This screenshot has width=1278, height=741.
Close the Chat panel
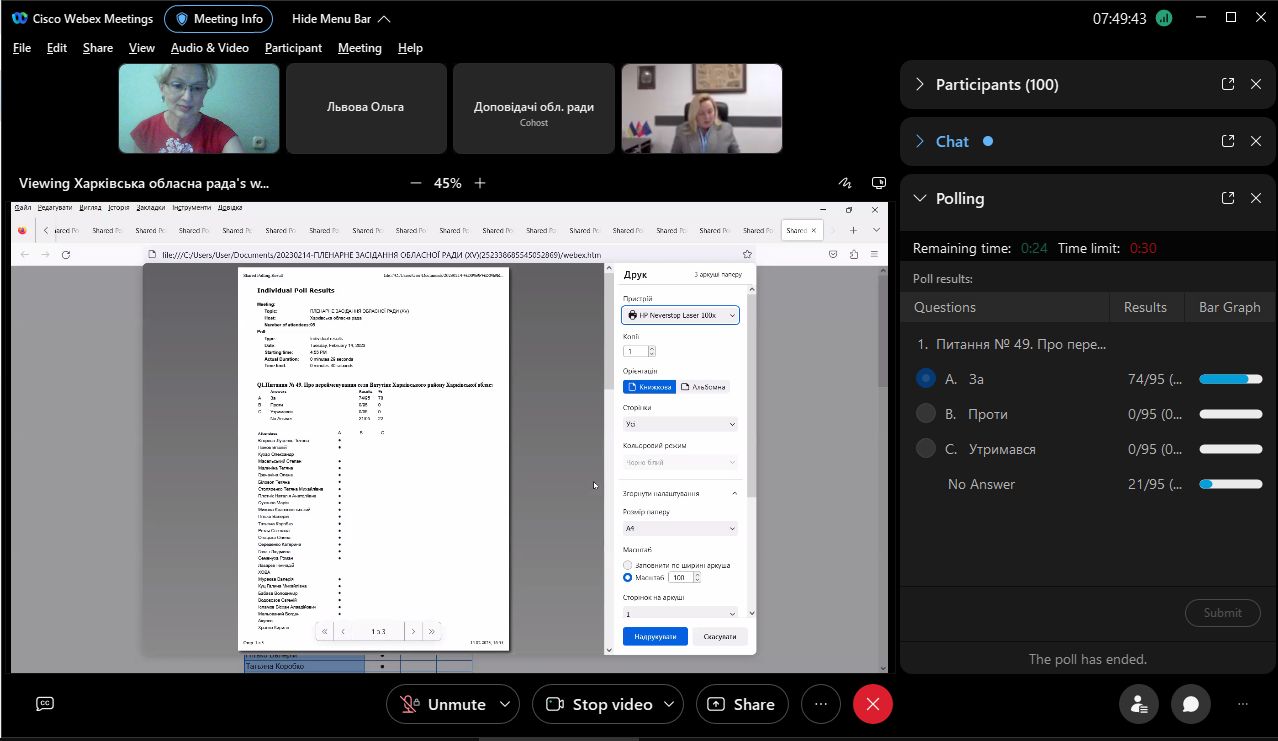(x=1256, y=141)
